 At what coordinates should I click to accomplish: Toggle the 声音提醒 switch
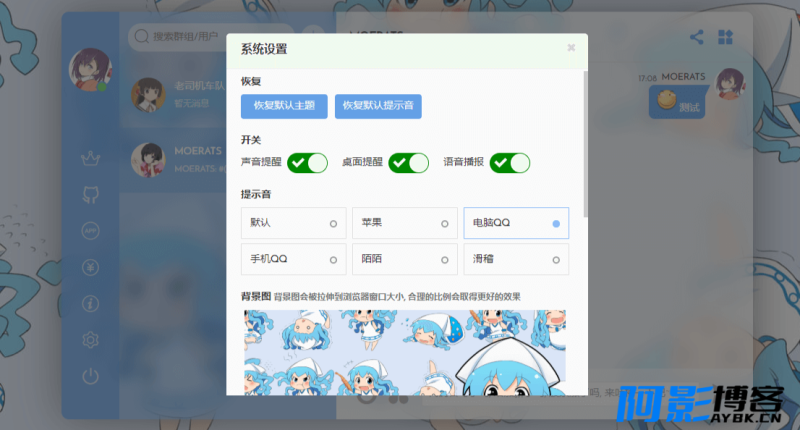[x=307, y=163]
